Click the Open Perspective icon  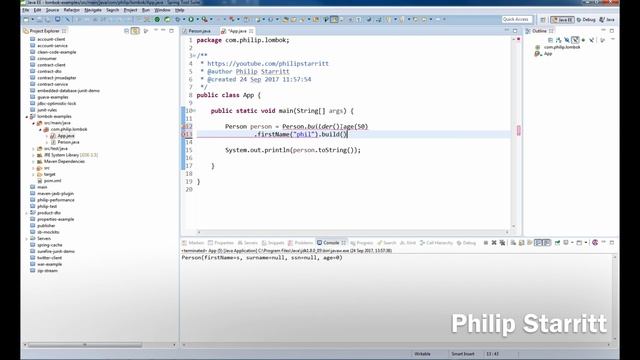(543, 20)
